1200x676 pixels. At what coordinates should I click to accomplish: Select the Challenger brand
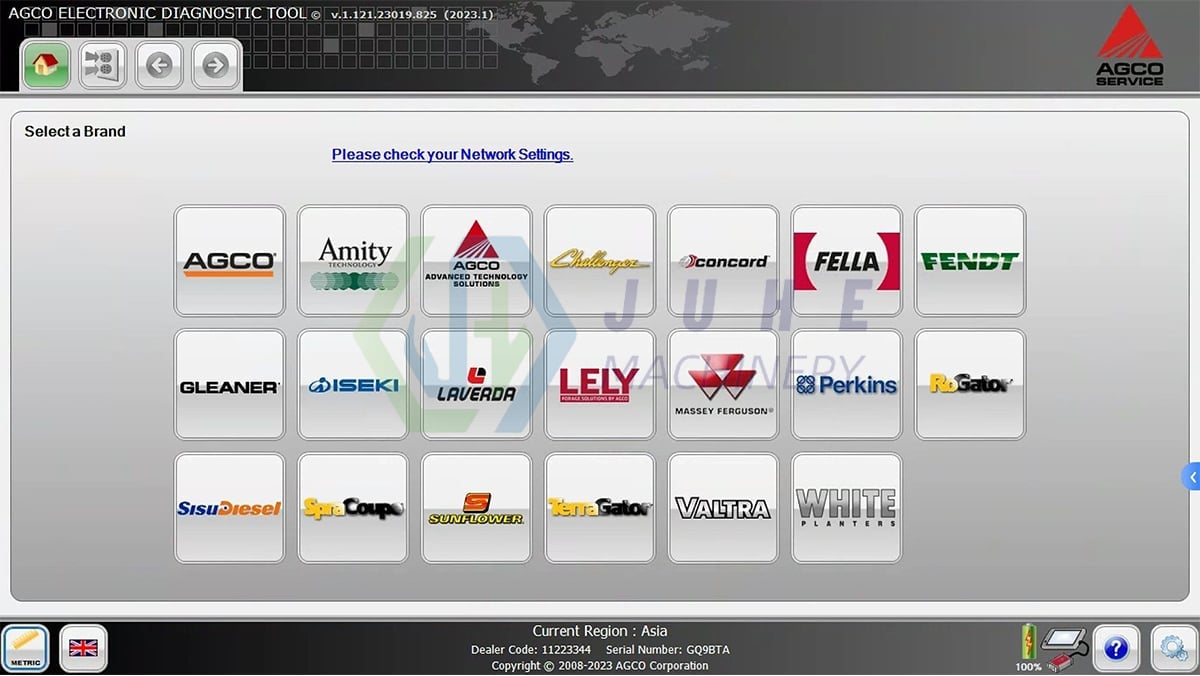click(599, 260)
